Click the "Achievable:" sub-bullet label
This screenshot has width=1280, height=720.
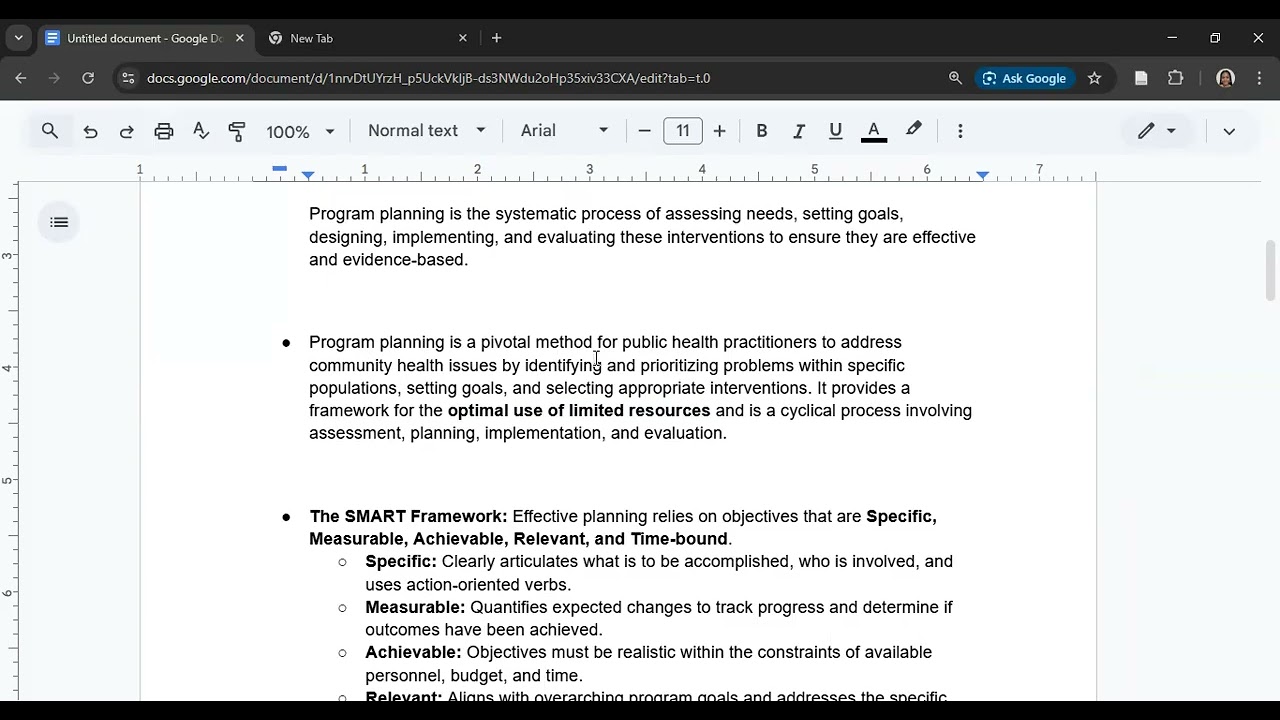pyautogui.click(x=413, y=653)
